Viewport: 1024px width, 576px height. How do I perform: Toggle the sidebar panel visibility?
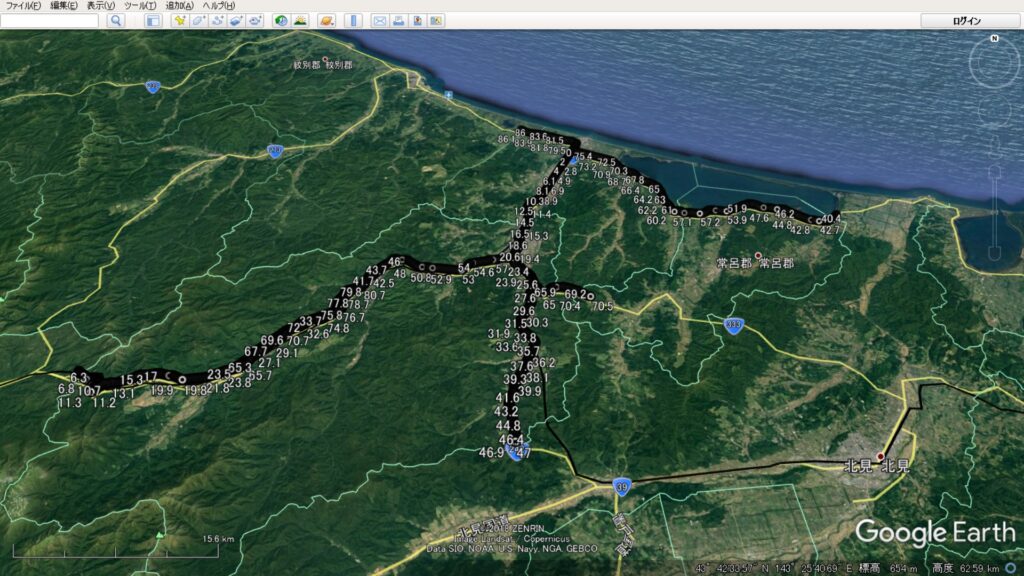tap(152, 20)
